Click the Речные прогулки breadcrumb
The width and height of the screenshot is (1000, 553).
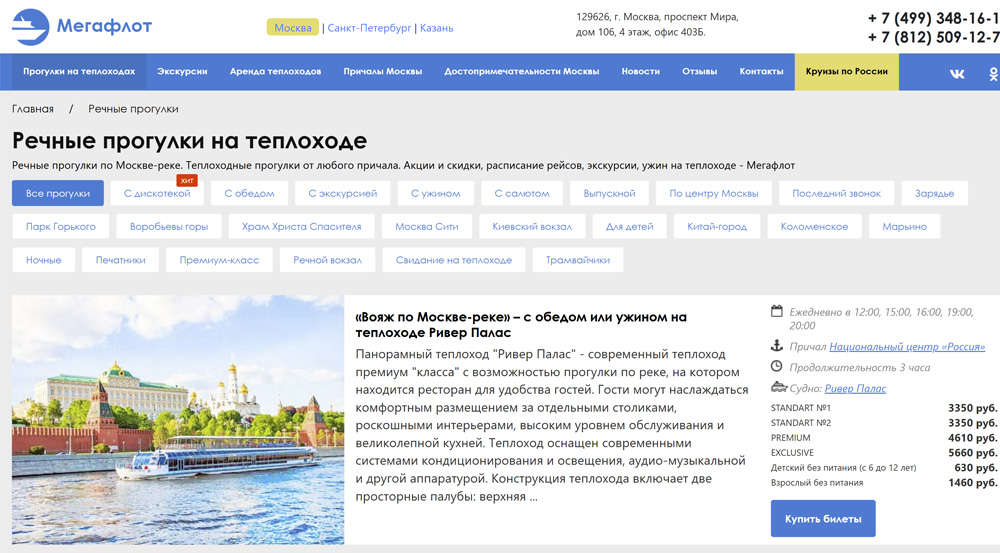click(x=133, y=109)
